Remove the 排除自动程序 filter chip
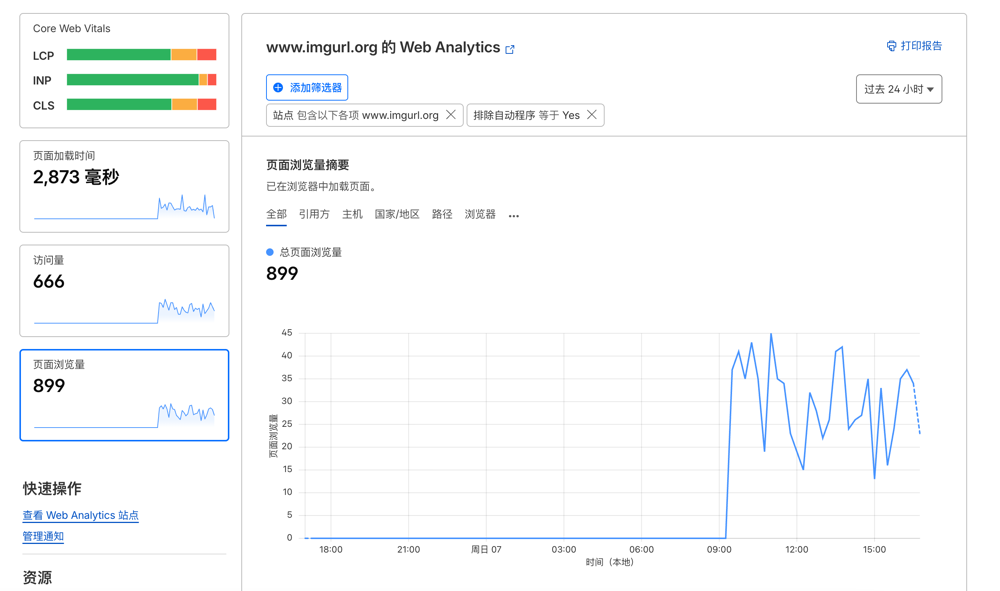 pyautogui.click(x=592, y=115)
